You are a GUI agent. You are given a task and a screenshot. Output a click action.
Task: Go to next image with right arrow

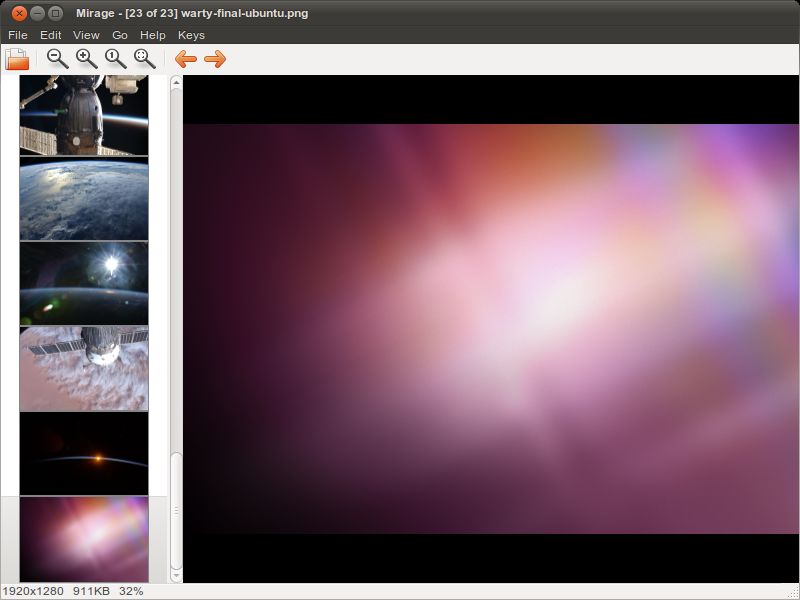pos(215,59)
